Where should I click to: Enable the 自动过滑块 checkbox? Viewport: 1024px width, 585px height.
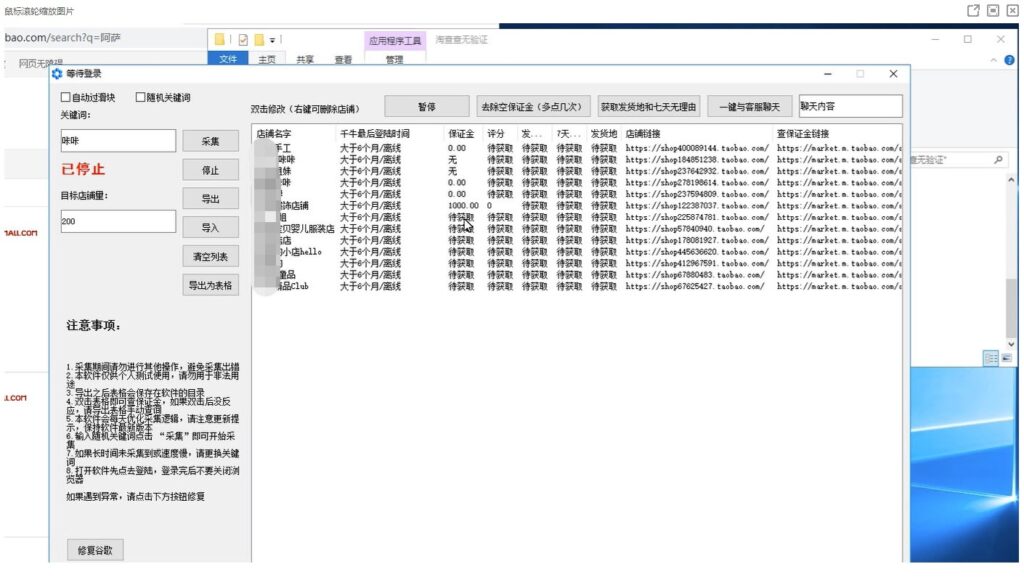point(66,98)
